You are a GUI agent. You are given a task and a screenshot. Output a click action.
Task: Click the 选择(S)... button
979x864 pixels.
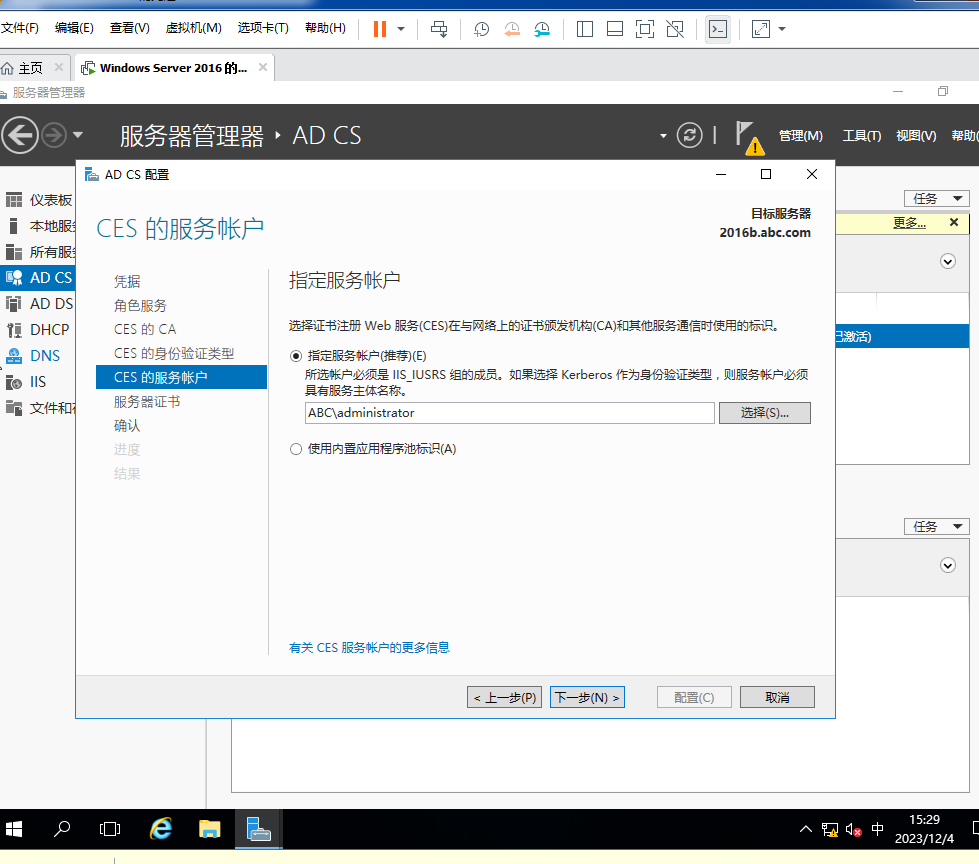pos(764,413)
